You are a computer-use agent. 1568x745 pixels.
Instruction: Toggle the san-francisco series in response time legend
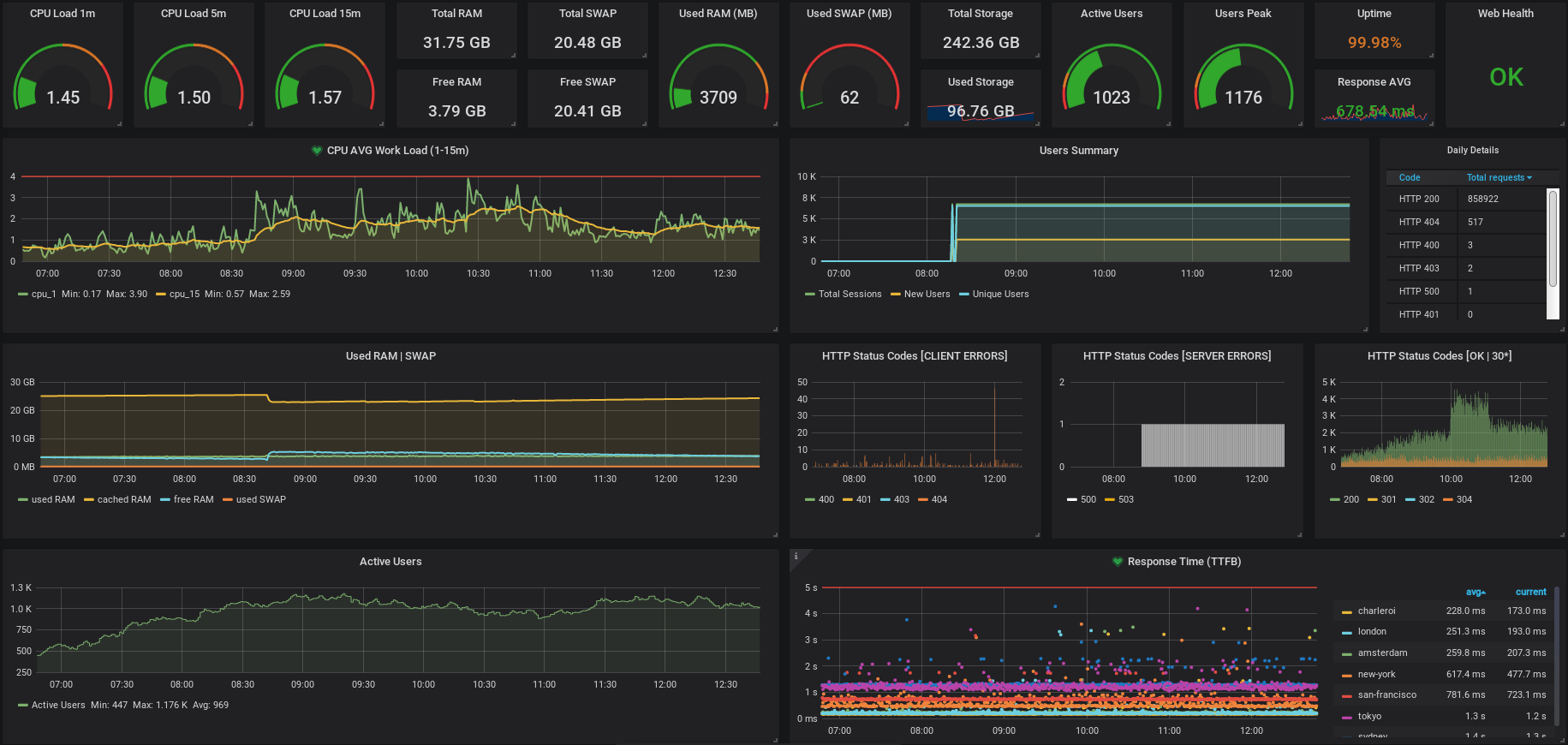point(1387,694)
